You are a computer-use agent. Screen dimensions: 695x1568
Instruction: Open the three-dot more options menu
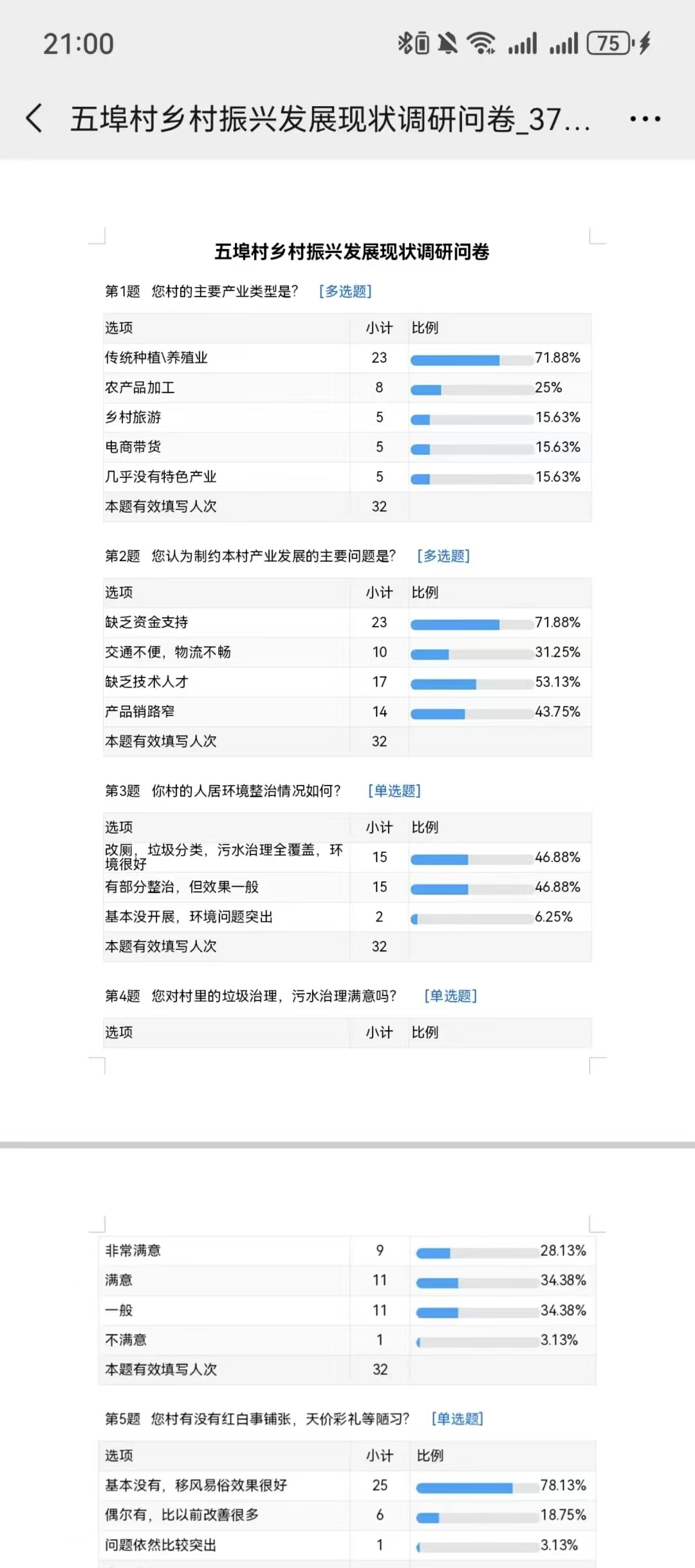click(645, 119)
